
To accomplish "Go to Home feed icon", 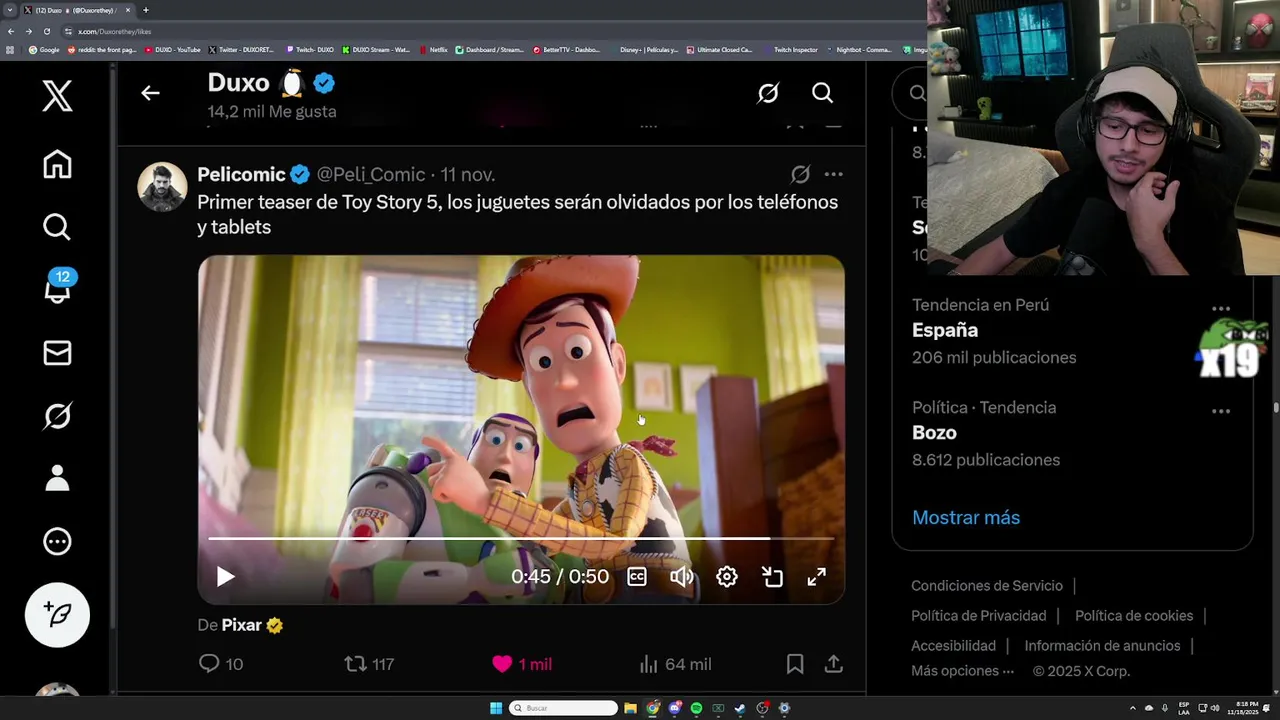I will tap(57, 164).
